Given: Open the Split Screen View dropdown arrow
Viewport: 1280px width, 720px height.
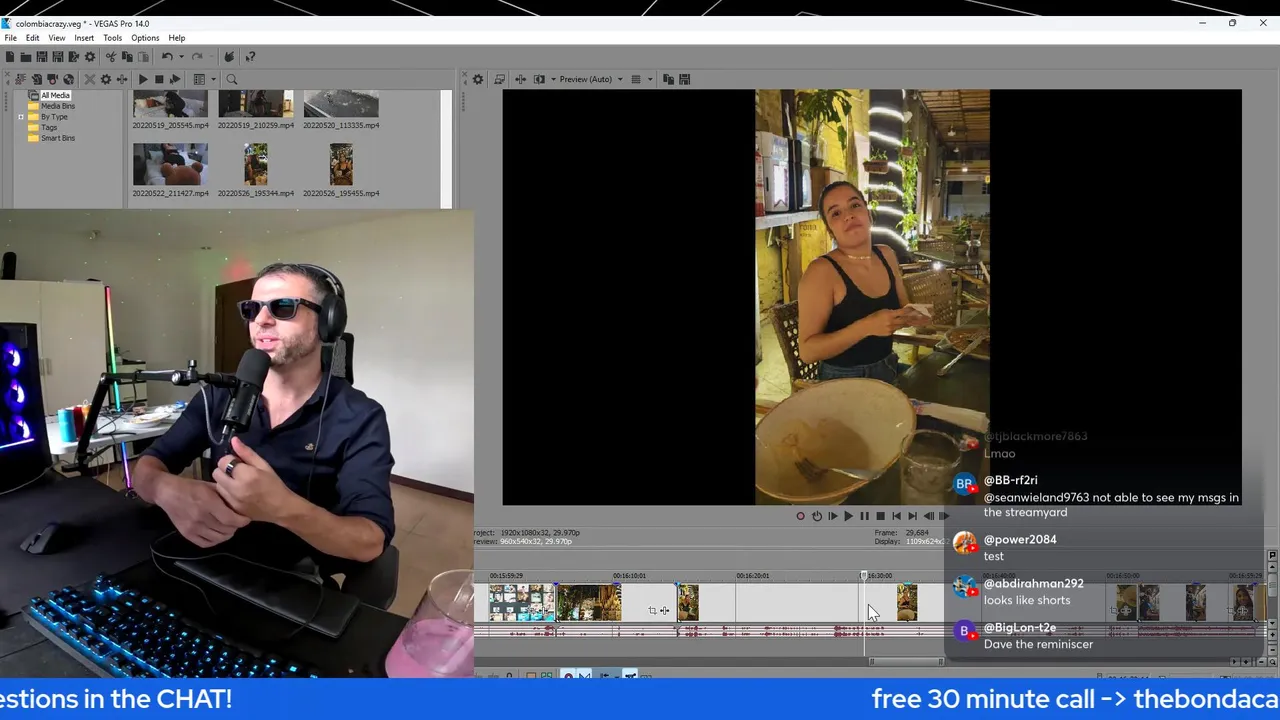Looking at the screenshot, I should pyautogui.click(x=553, y=79).
